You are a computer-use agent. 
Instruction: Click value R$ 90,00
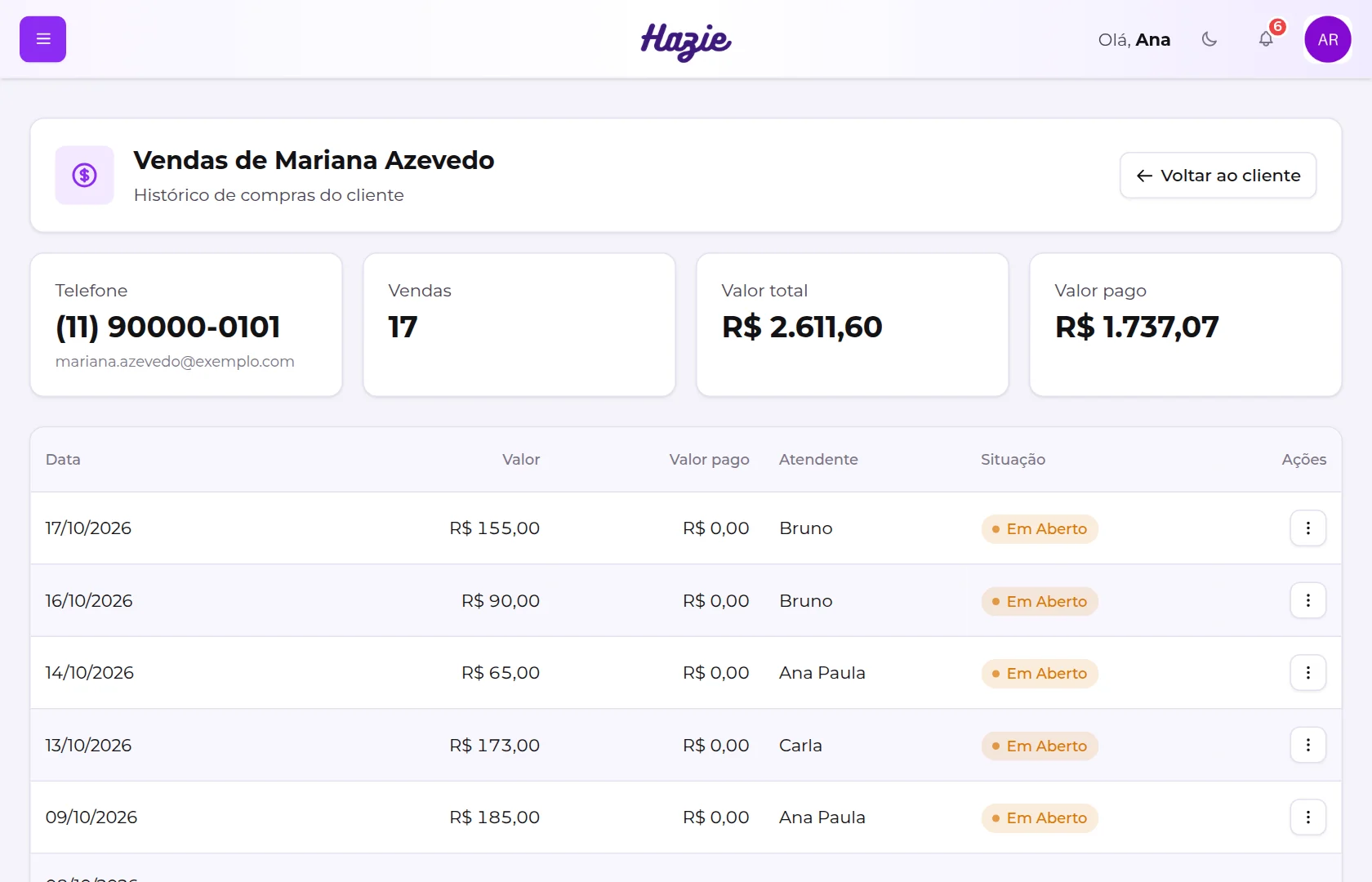(501, 601)
